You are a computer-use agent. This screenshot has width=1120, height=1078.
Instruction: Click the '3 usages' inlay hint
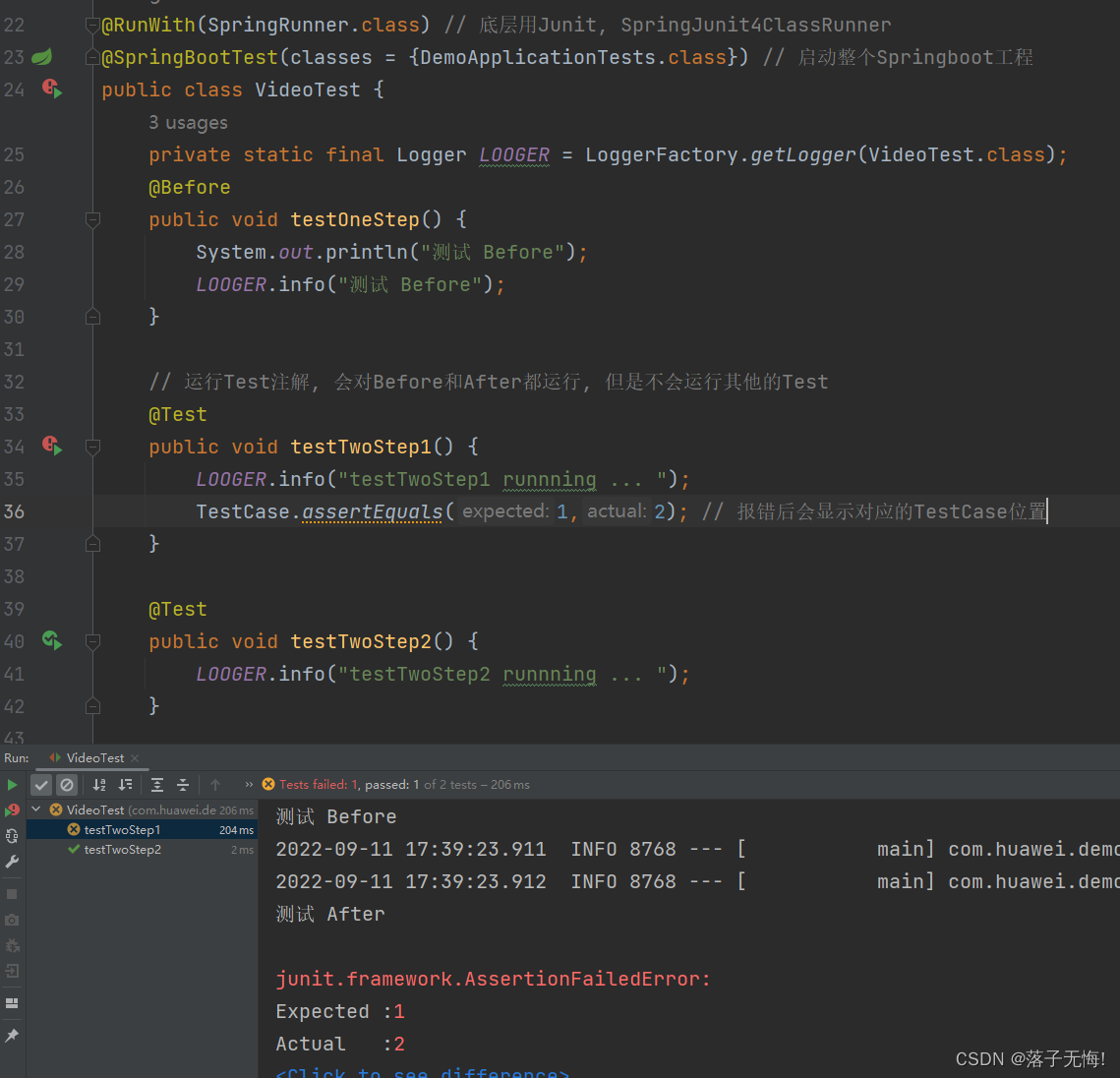click(x=188, y=123)
